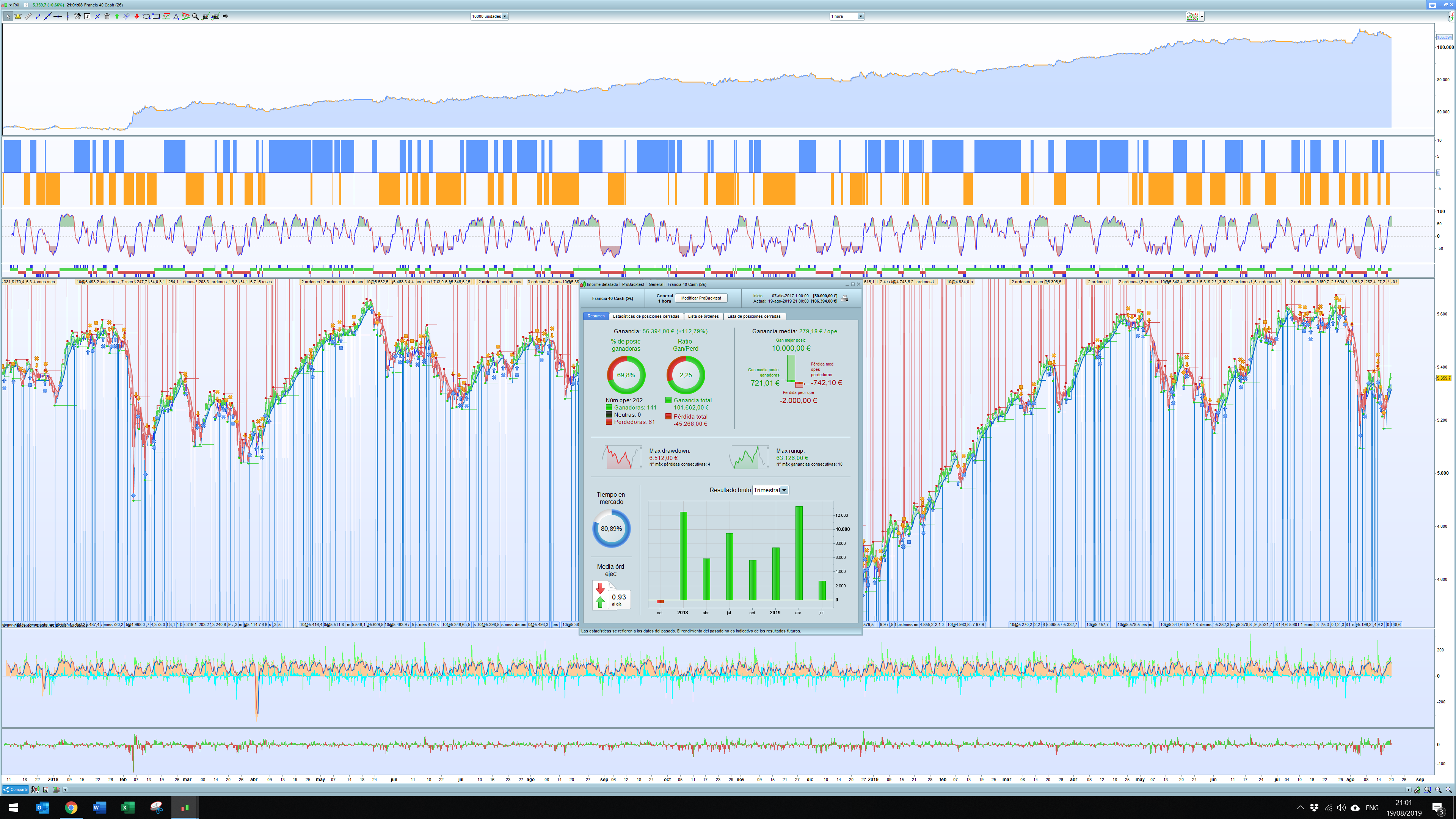Select the green up arrow tool
This screenshot has width=1456, height=819.
(x=117, y=16)
